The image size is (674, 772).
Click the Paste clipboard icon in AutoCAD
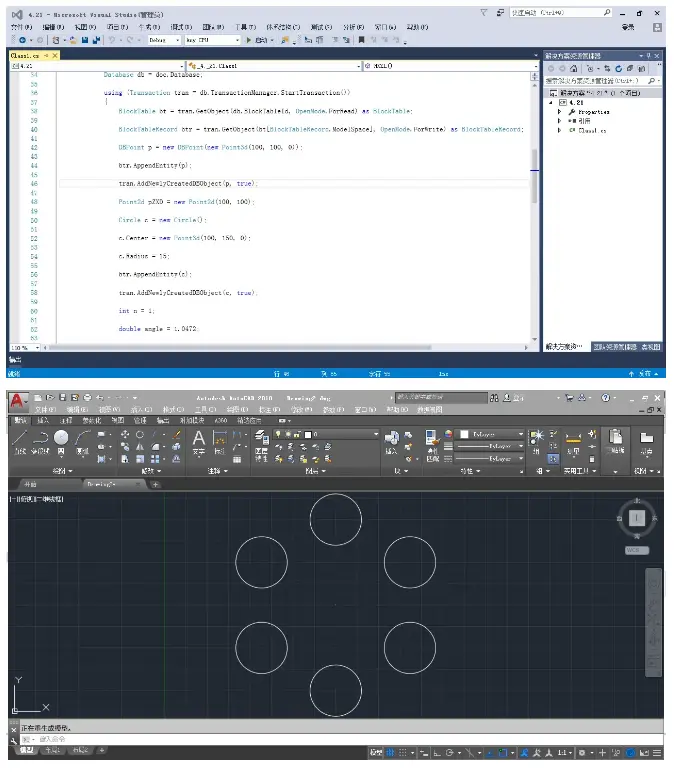(615, 437)
